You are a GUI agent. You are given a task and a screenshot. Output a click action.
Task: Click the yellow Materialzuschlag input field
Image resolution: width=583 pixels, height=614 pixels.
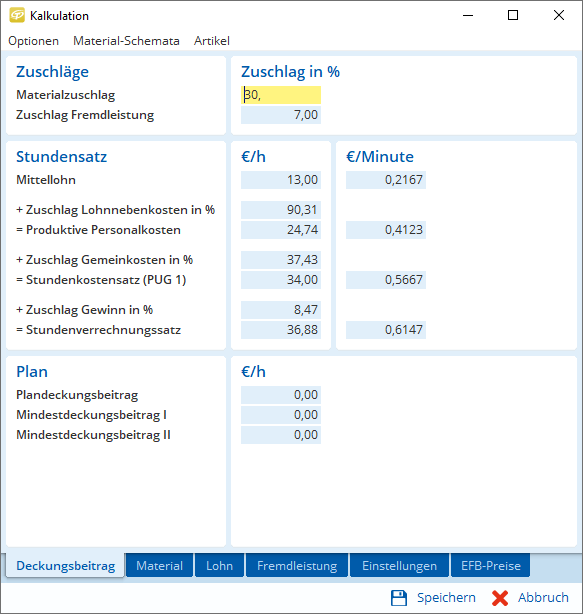pyautogui.click(x=281, y=95)
